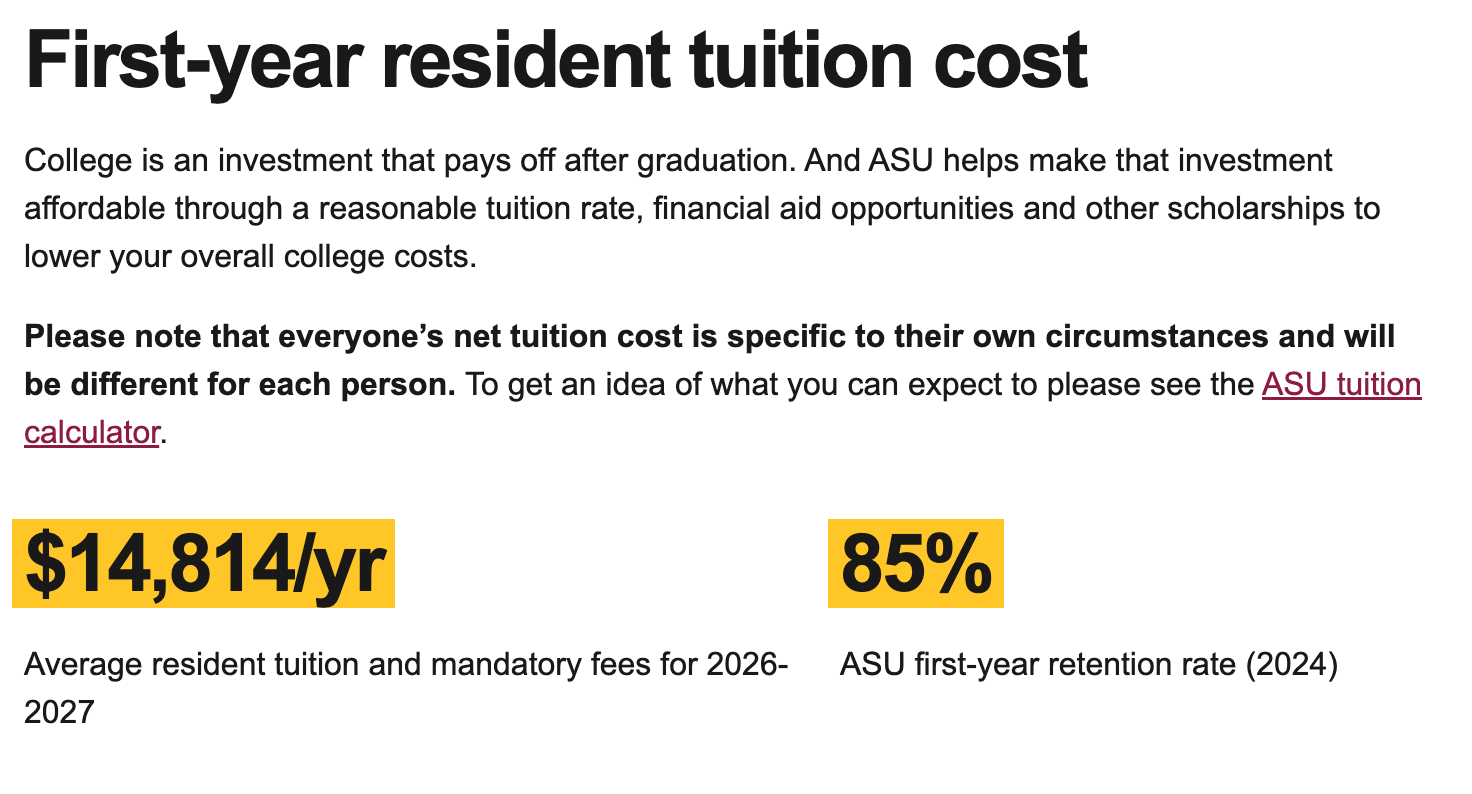
Task: Click the bold text "be different for each person."
Action: click(x=240, y=385)
